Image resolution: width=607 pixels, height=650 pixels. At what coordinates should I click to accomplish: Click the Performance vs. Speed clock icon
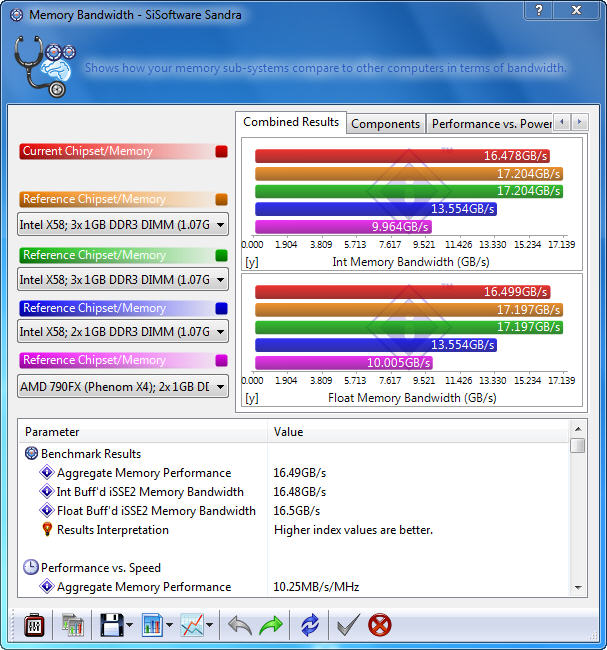point(31,567)
